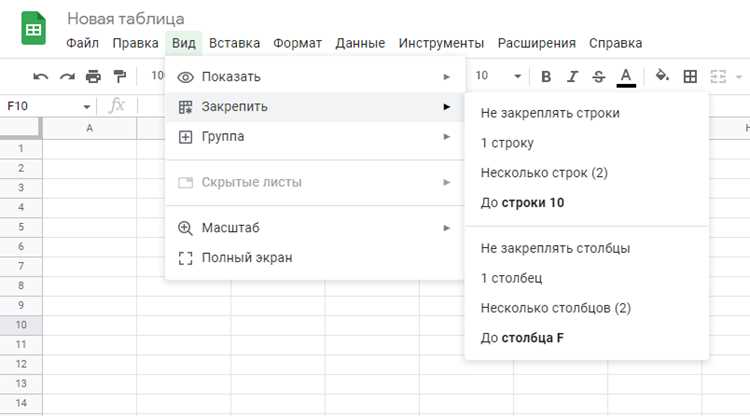This screenshot has height=416, width=750.
Task: Rename the title Новая таблица
Action: [x=126, y=19]
